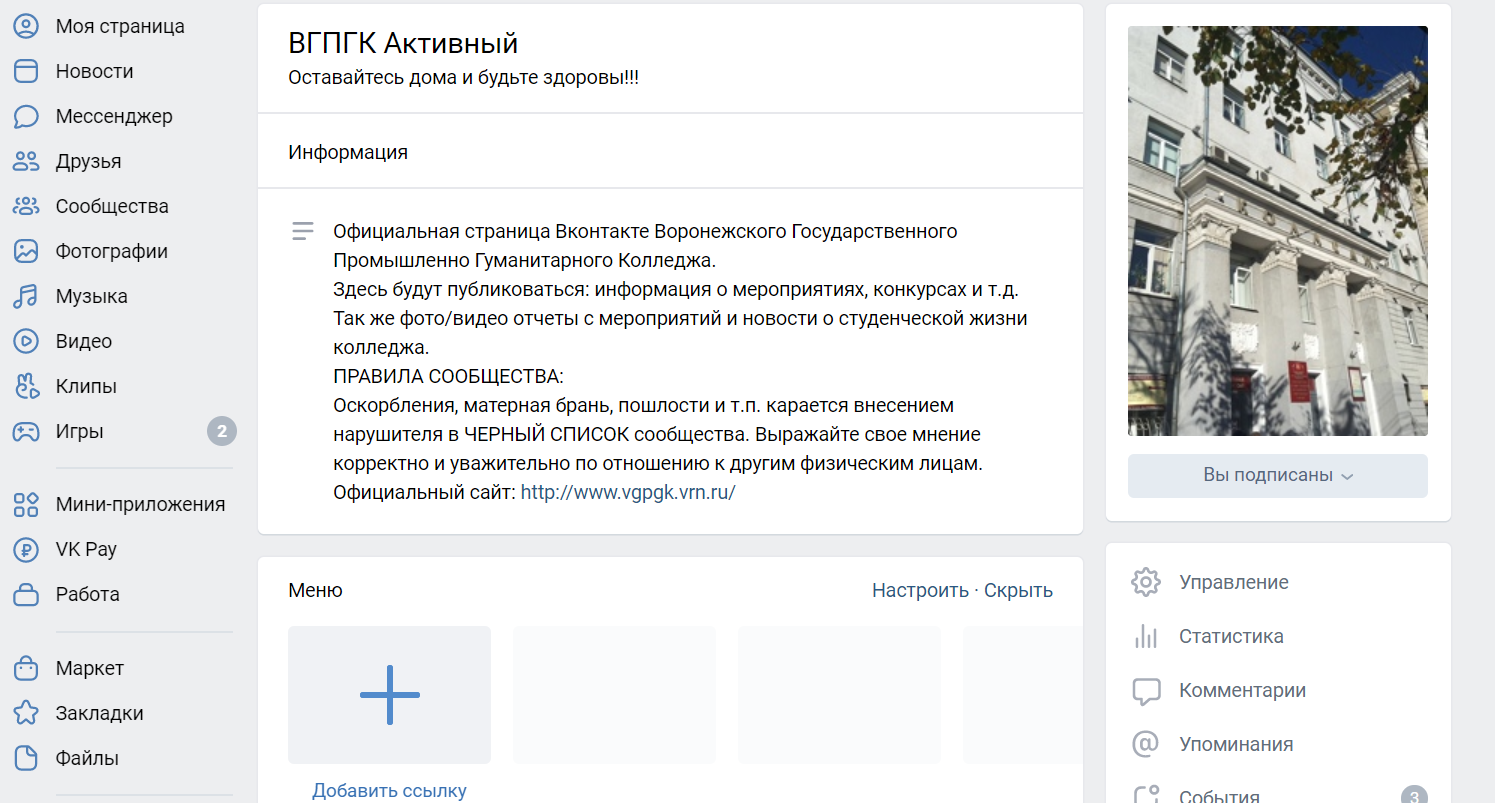Go to Сообщества menu label
Screen dimensions: 1495x803
[112, 206]
